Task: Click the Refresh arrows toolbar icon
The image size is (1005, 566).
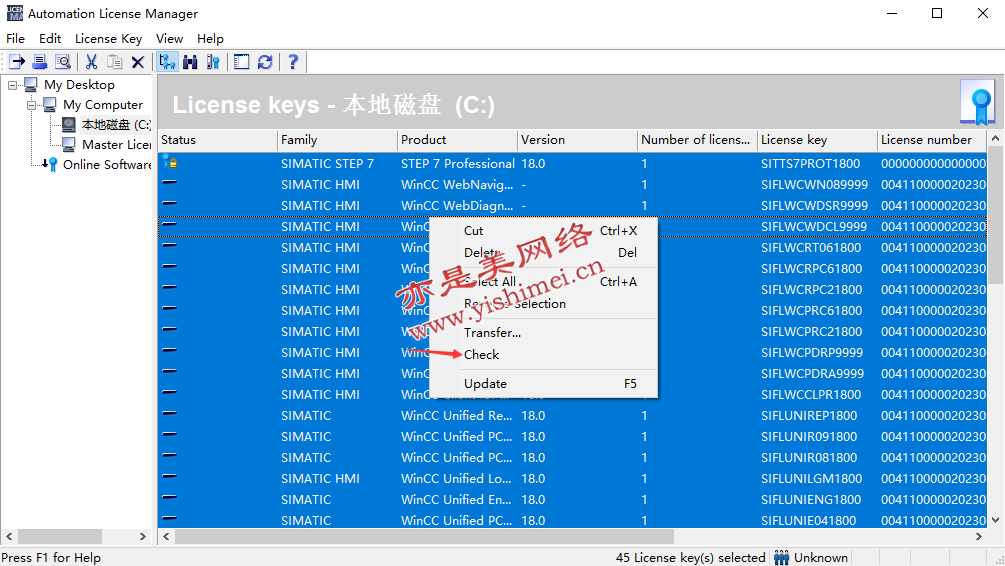Action: 265,62
